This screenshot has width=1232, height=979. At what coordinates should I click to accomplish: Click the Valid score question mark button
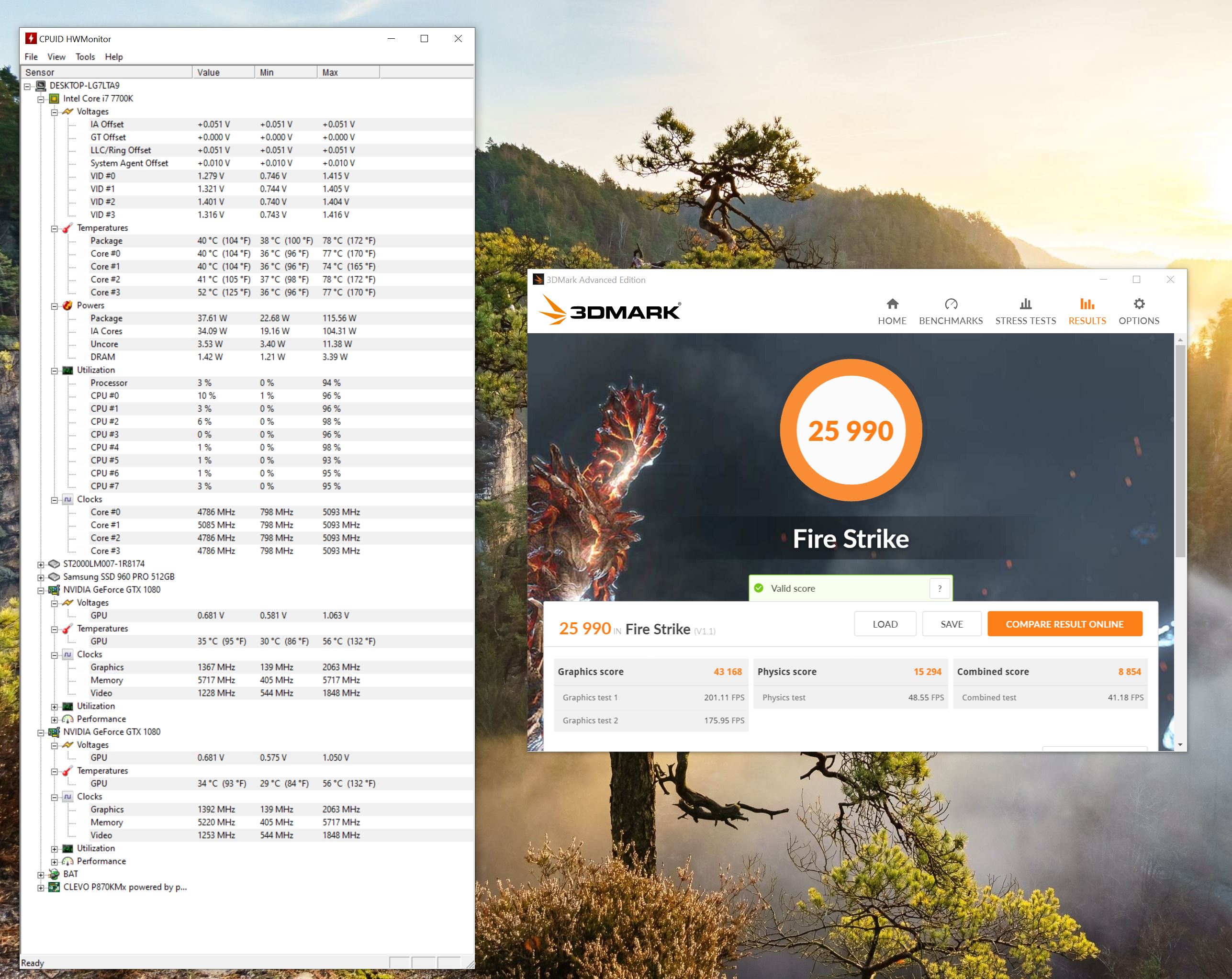tap(940, 588)
